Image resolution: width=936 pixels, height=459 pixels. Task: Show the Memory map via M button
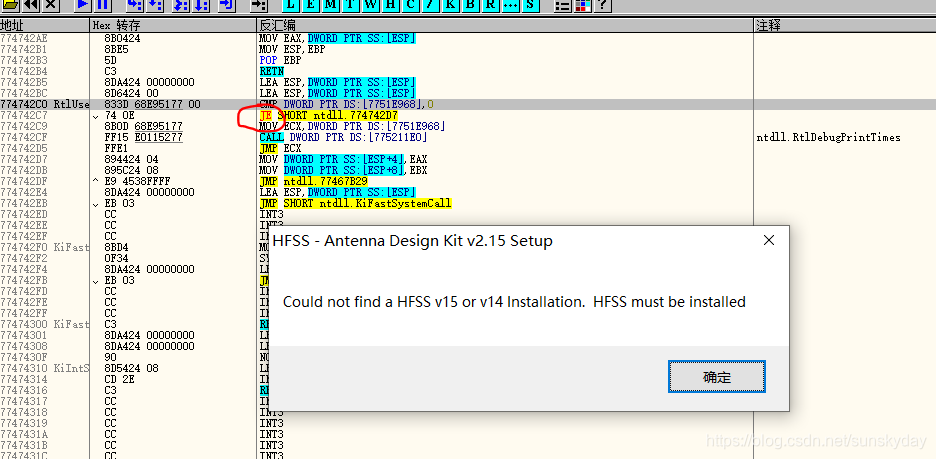click(x=331, y=5)
